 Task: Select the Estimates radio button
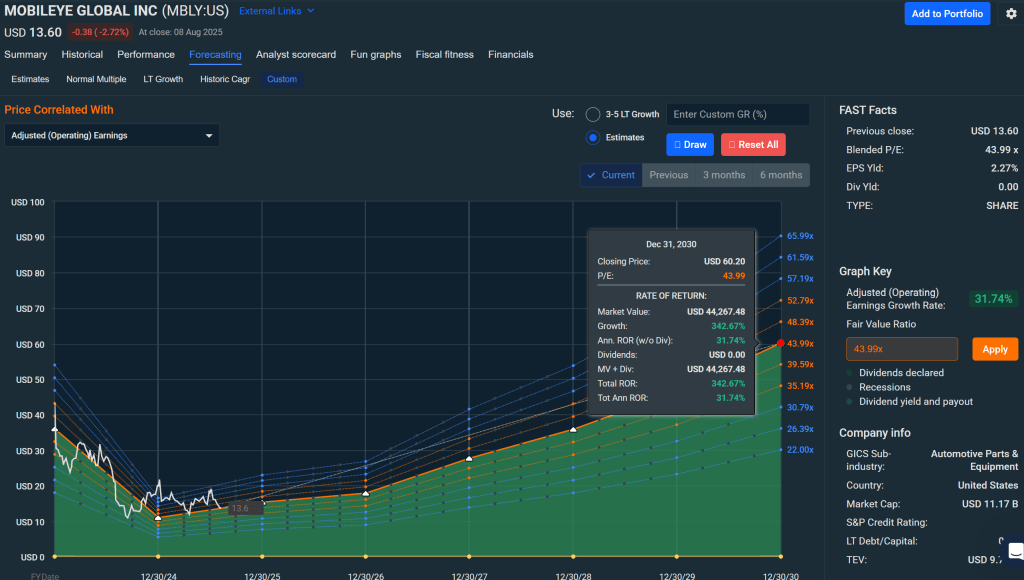[x=593, y=137]
